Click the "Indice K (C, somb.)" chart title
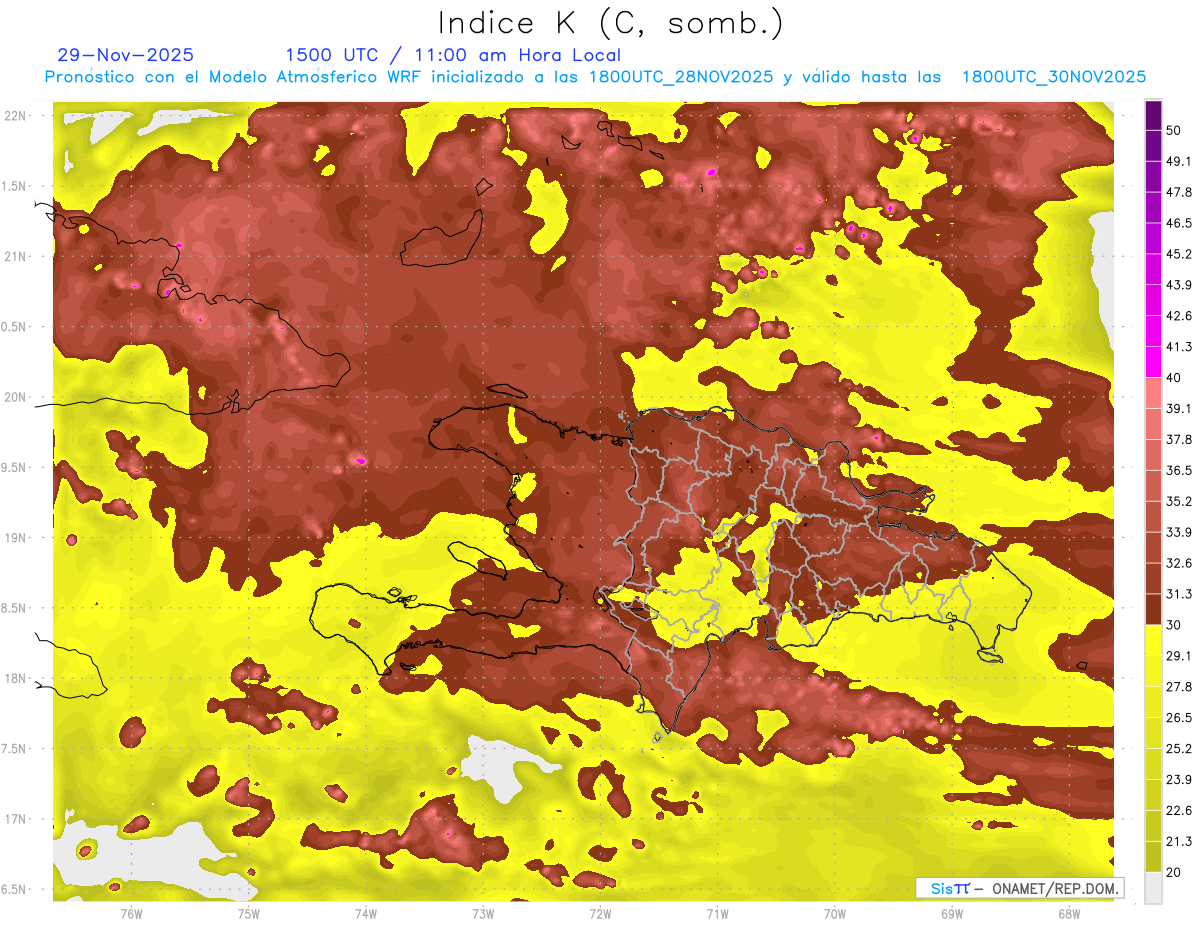The image size is (1200, 927). 610,22
